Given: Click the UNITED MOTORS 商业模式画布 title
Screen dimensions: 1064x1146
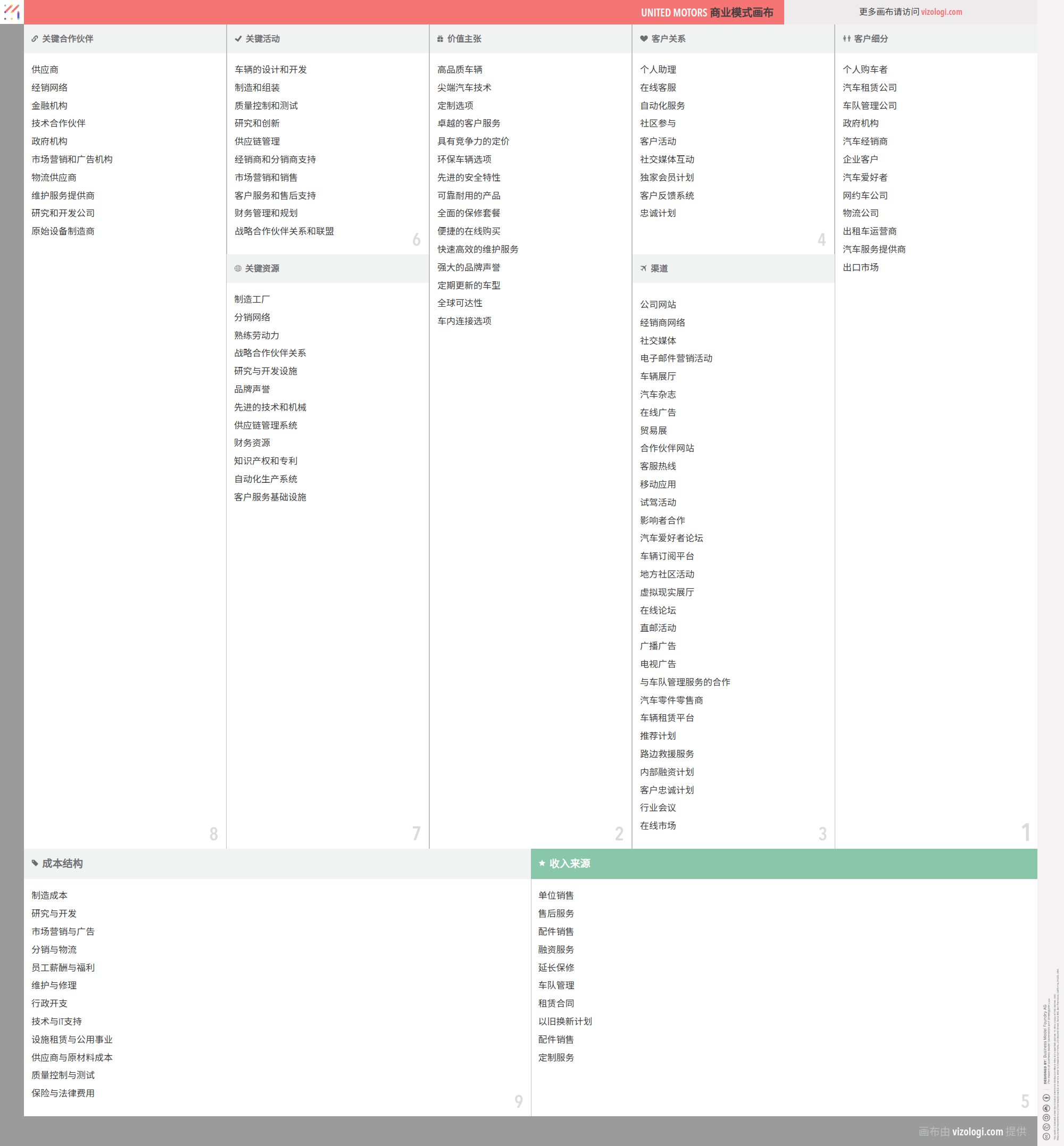Looking at the screenshot, I should click(706, 13).
